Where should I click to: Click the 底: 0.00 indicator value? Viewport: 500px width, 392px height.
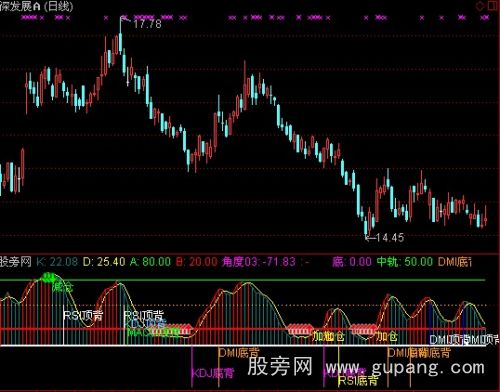(x=352, y=262)
